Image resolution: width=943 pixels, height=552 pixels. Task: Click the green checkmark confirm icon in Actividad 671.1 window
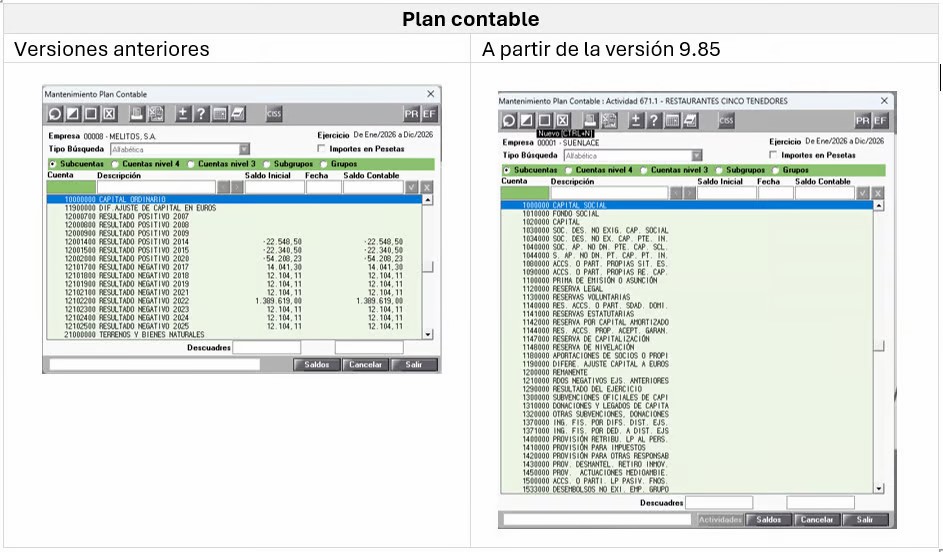(863, 193)
